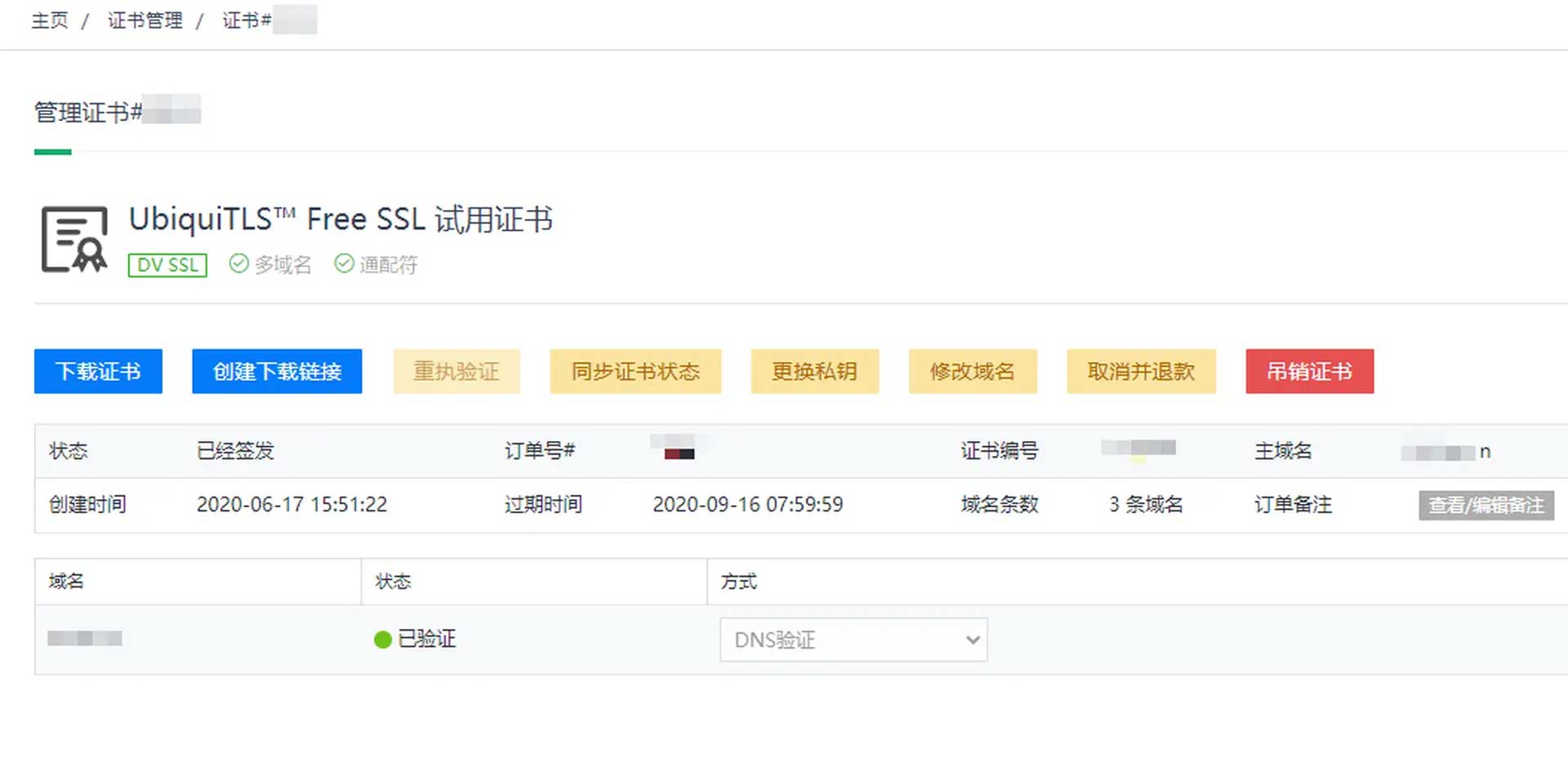
Task: Open 查看/编辑备注 button
Action: click(1486, 506)
